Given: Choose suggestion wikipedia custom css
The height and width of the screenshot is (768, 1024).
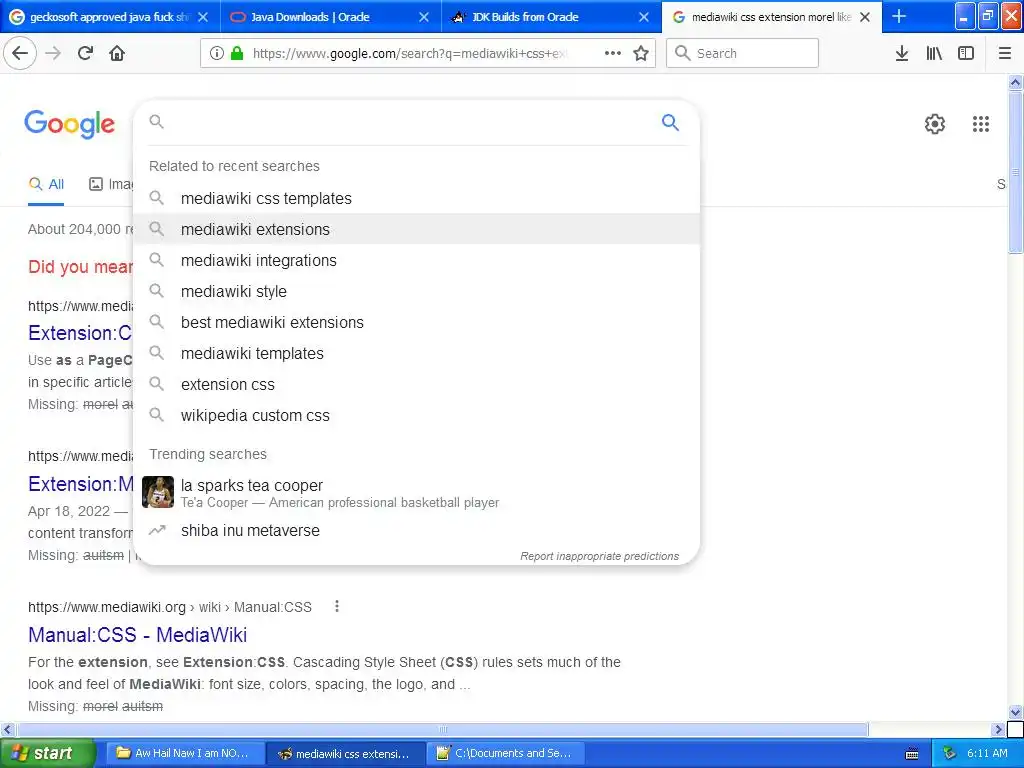Looking at the screenshot, I should coord(416,415).
